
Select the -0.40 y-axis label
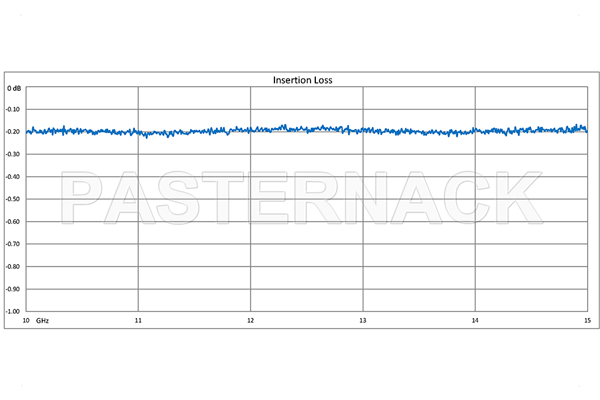pyautogui.click(x=14, y=177)
